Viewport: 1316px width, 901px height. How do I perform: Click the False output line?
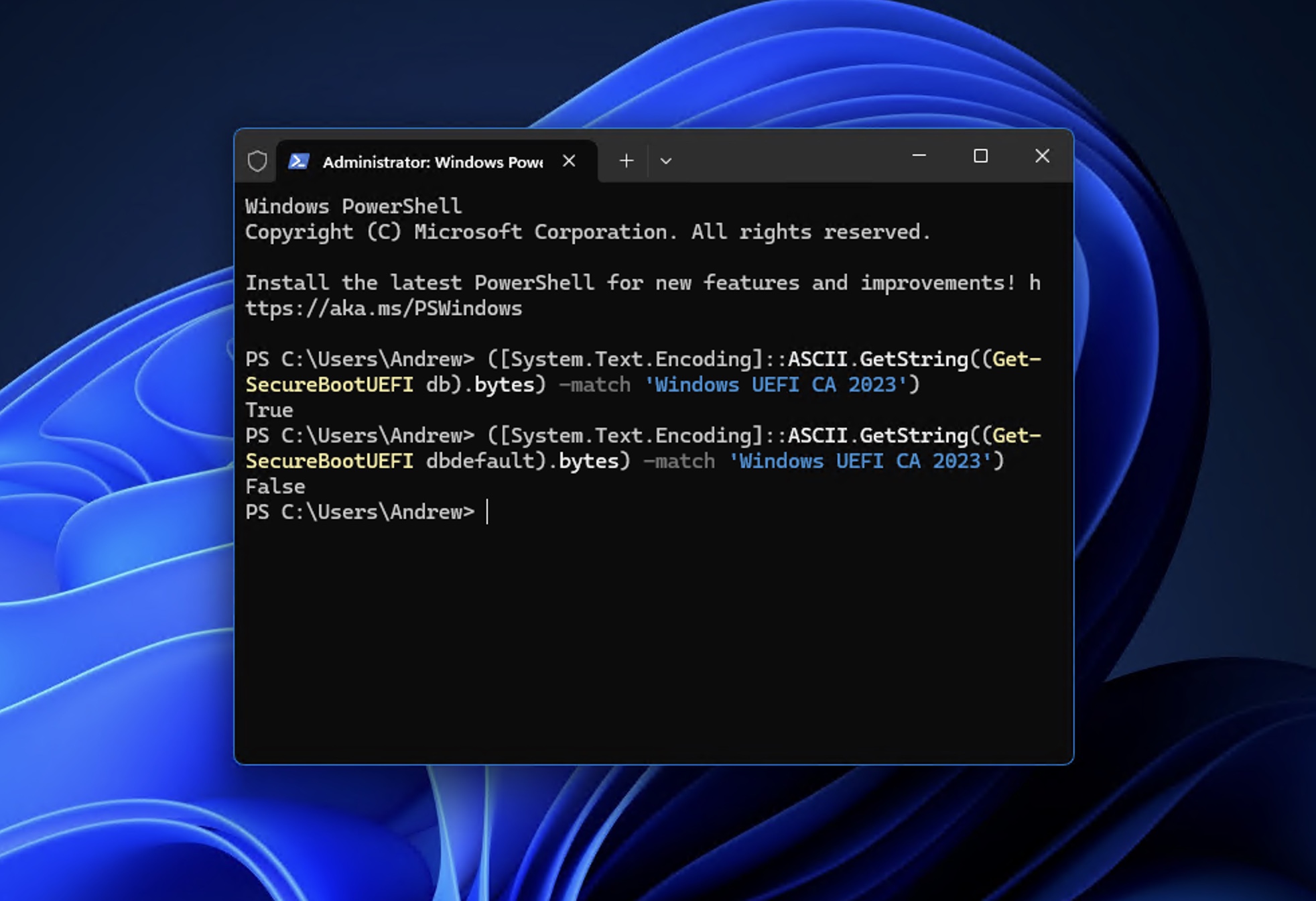click(275, 487)
